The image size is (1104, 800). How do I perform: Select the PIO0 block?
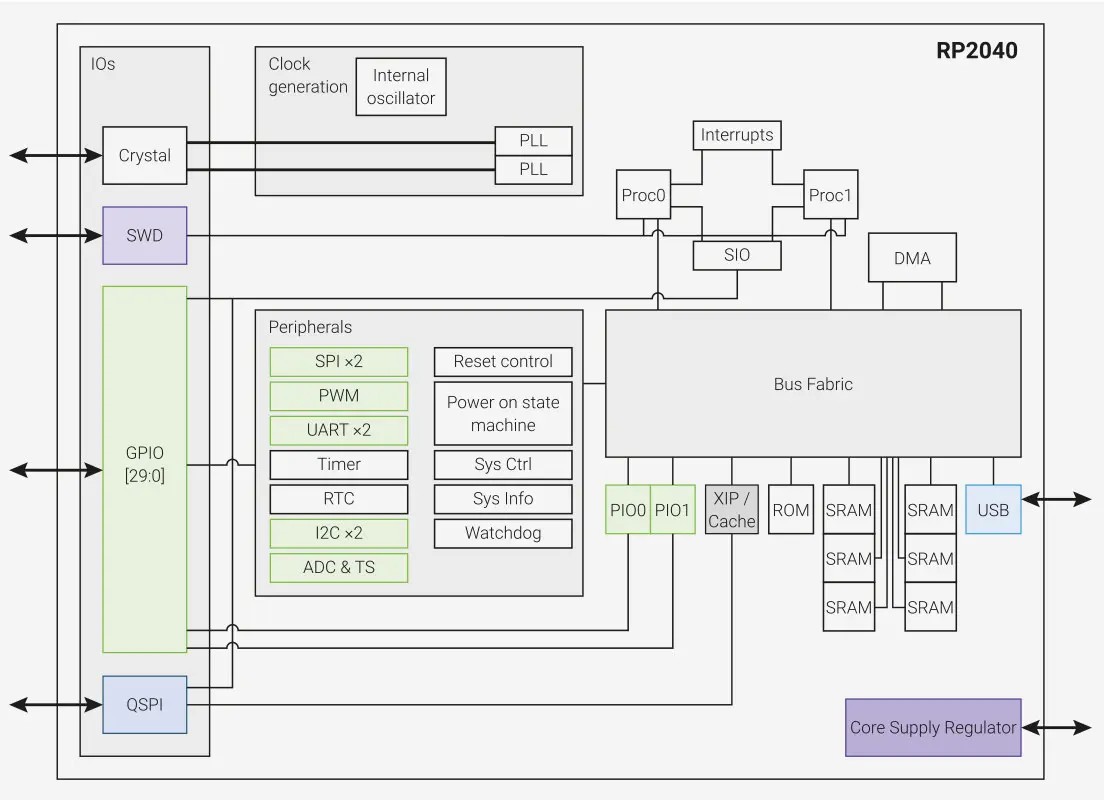pos(628,510)
